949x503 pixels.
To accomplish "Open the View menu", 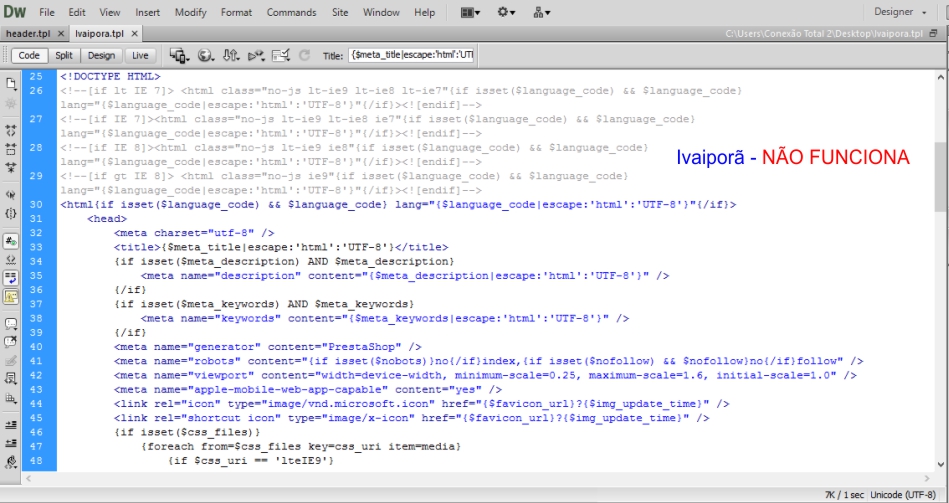I will pyautogui.click(x=110, y=12).
